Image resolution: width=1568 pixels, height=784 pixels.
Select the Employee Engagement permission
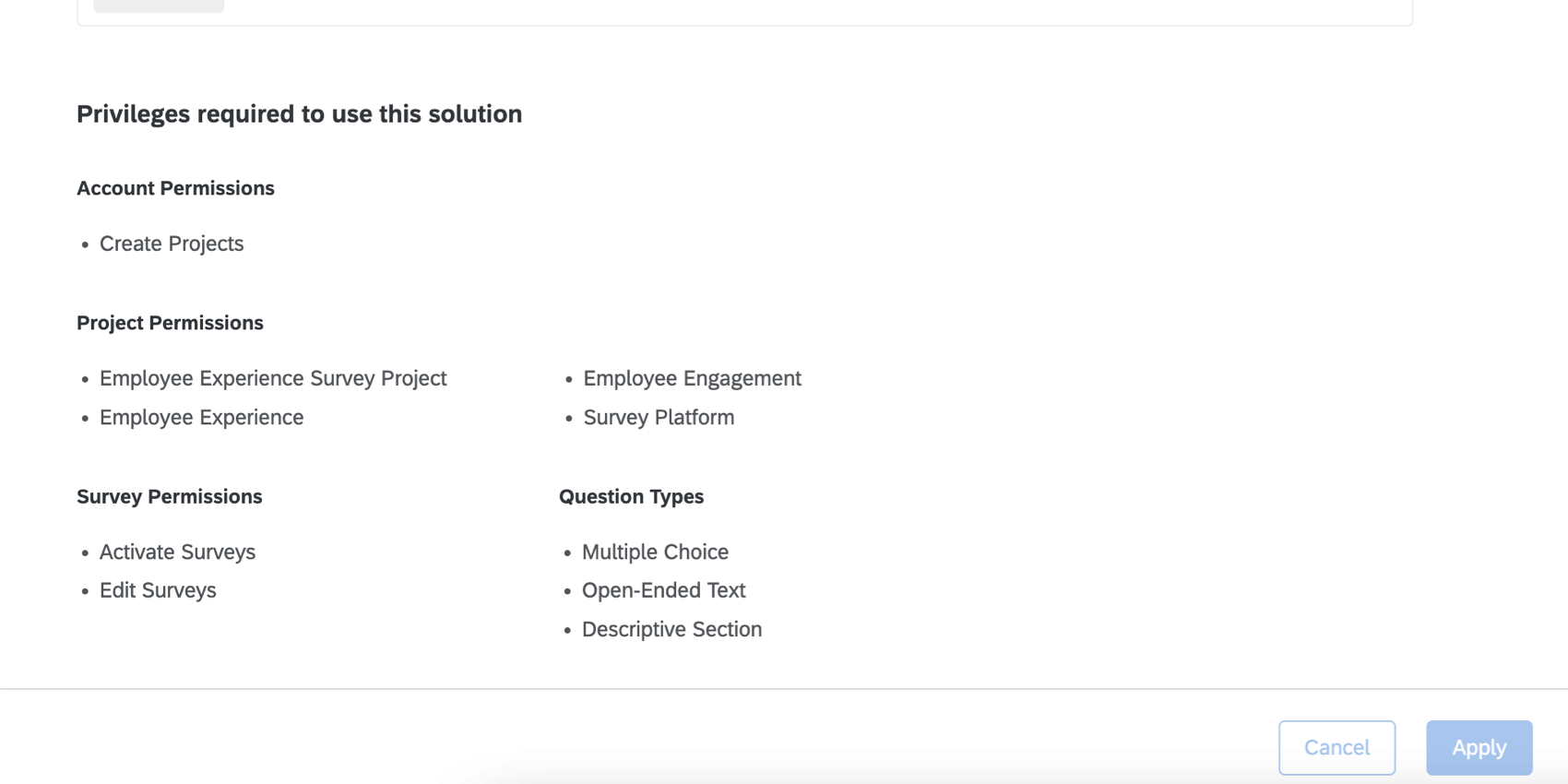[x=692, y=378]
